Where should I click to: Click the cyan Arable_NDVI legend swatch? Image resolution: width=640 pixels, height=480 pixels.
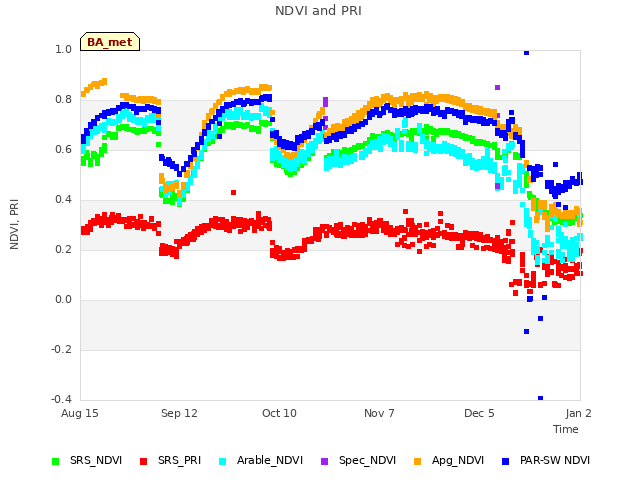click(222, 461)
